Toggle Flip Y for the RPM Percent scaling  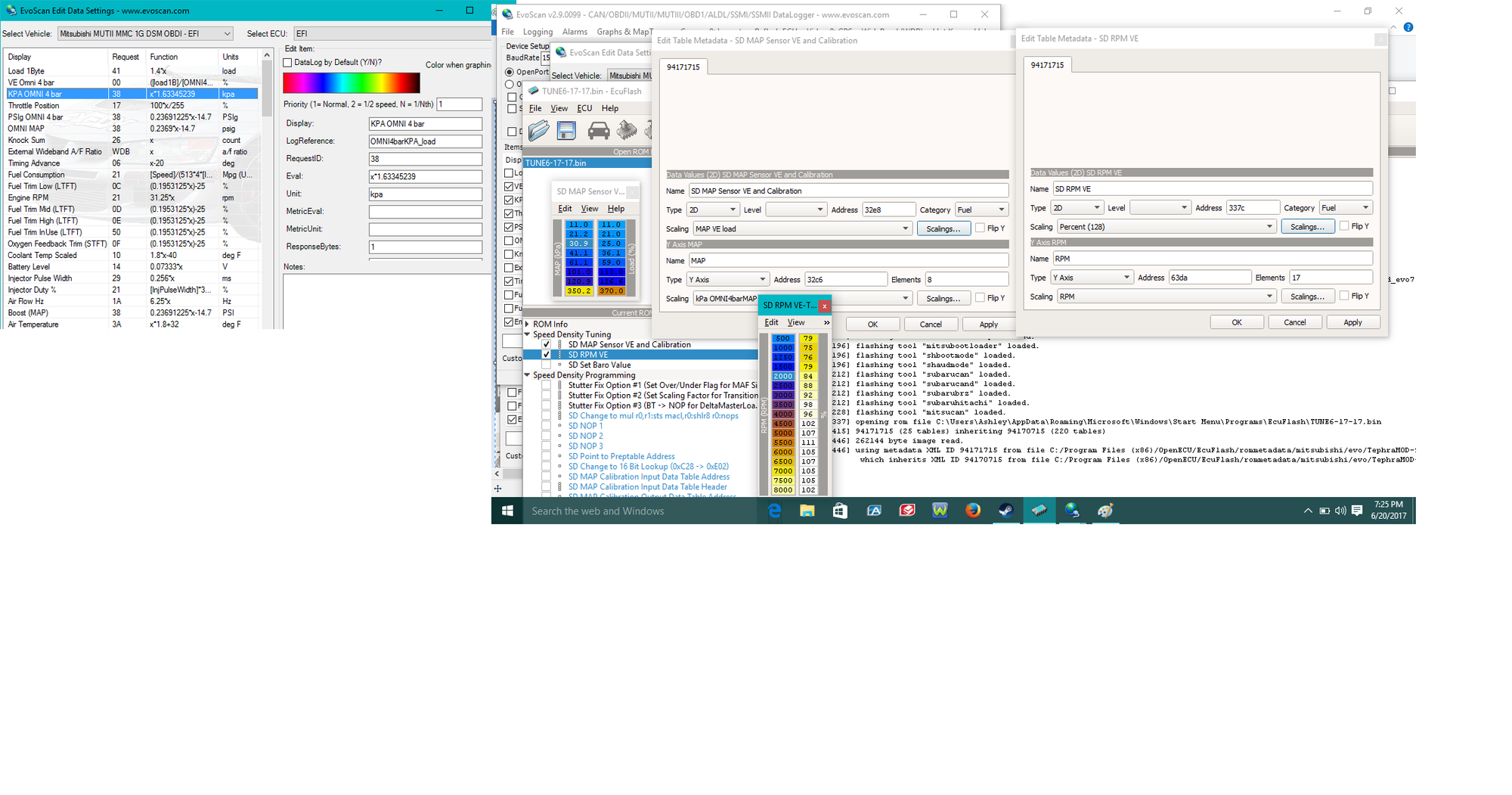[1344, 226]
